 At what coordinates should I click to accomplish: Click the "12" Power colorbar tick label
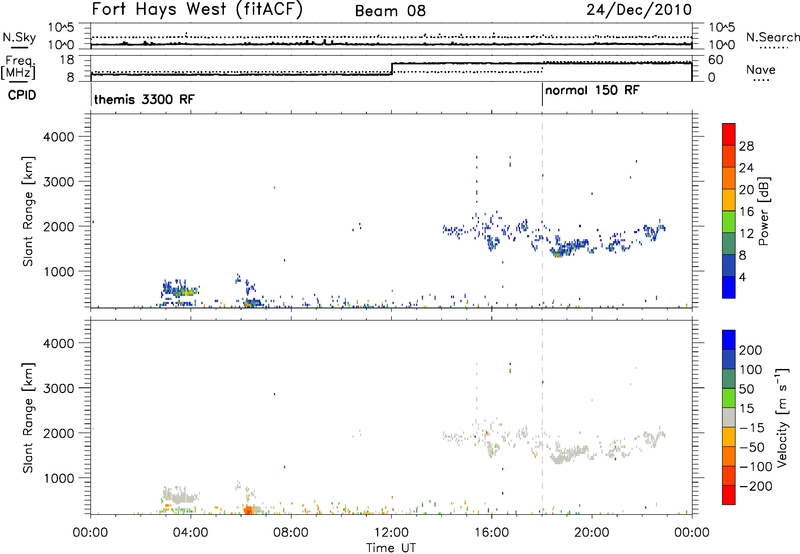(x=746, y=234)
